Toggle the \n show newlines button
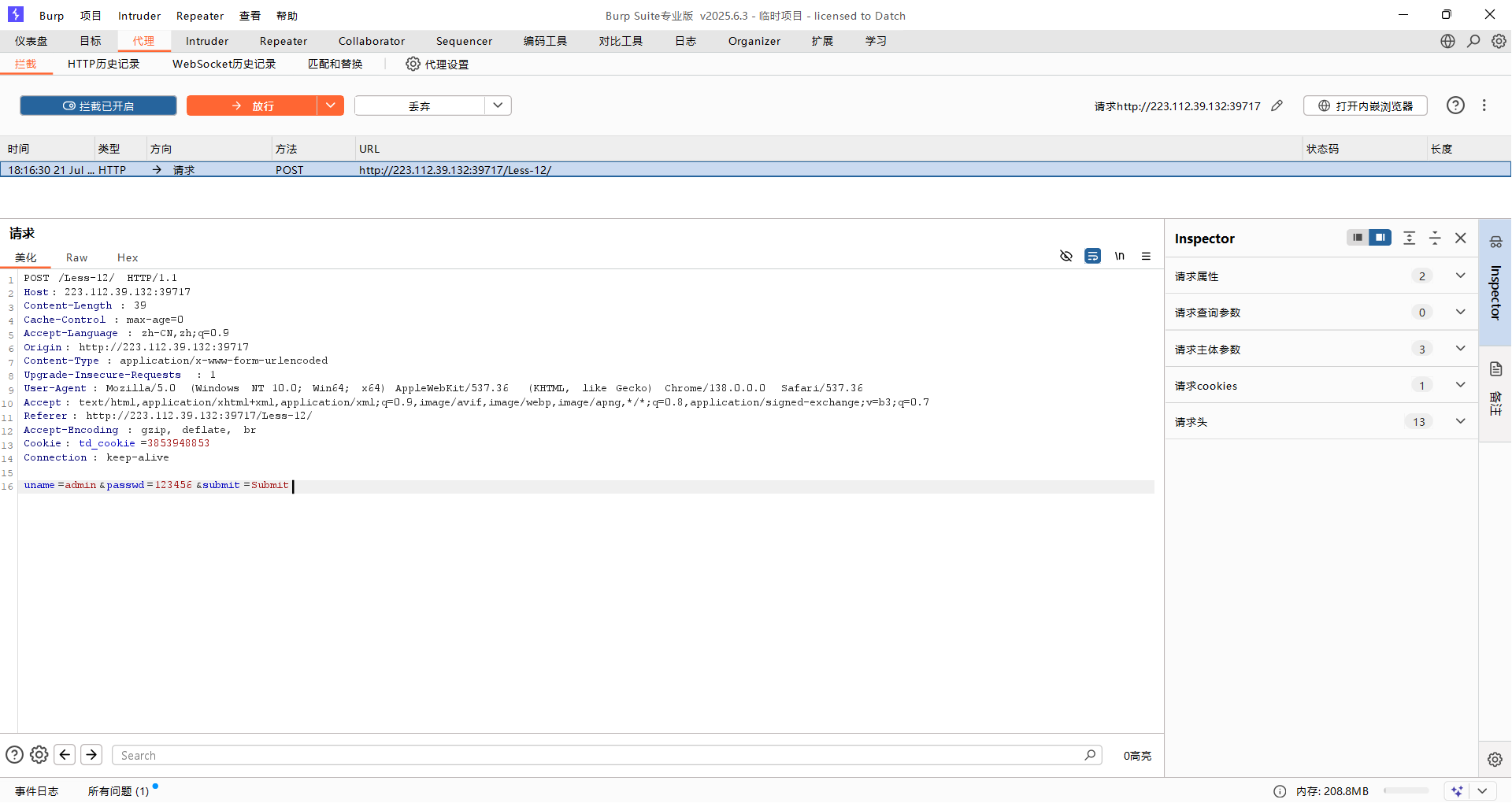This screenshot has height=803, width=1512. [1120, 256]
